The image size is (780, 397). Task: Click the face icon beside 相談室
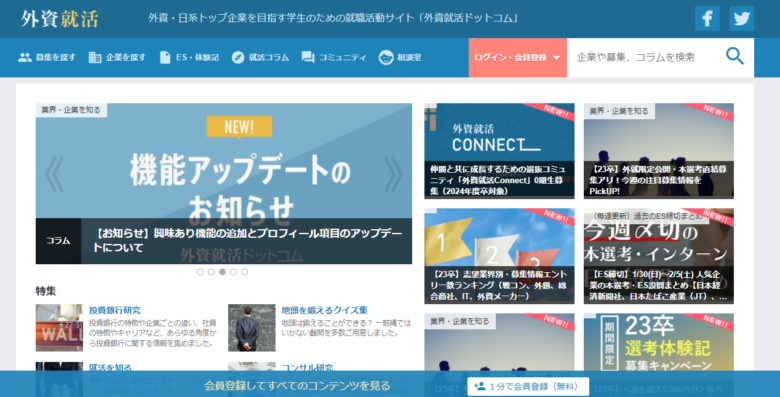(386, 57)
